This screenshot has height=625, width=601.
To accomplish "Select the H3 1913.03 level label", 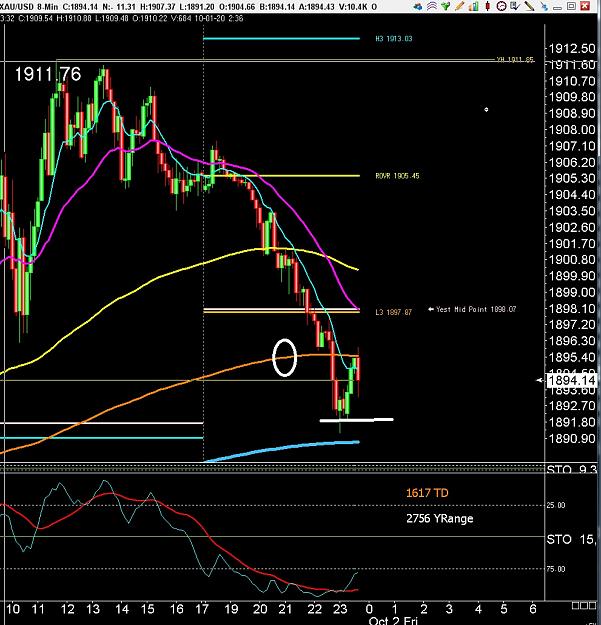I will [x=394, y=39].
